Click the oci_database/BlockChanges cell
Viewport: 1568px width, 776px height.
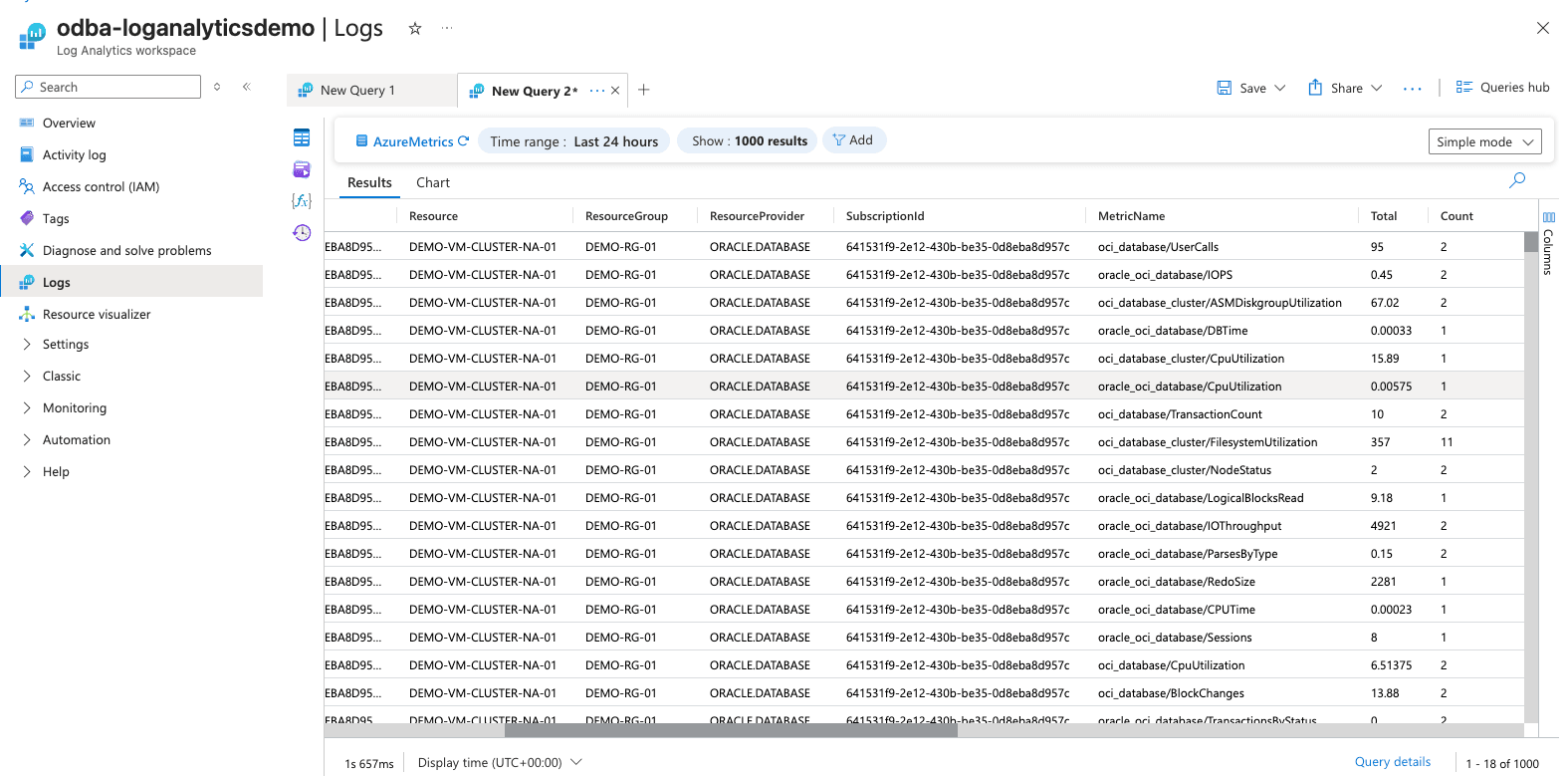1171,693
